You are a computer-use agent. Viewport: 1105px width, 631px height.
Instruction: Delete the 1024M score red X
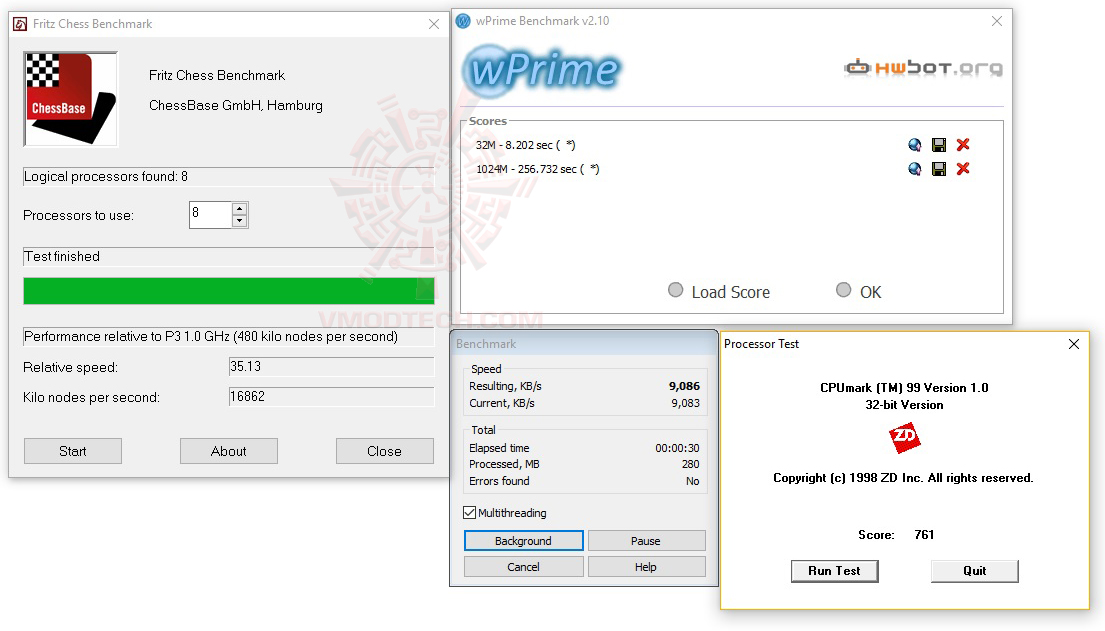963,169
